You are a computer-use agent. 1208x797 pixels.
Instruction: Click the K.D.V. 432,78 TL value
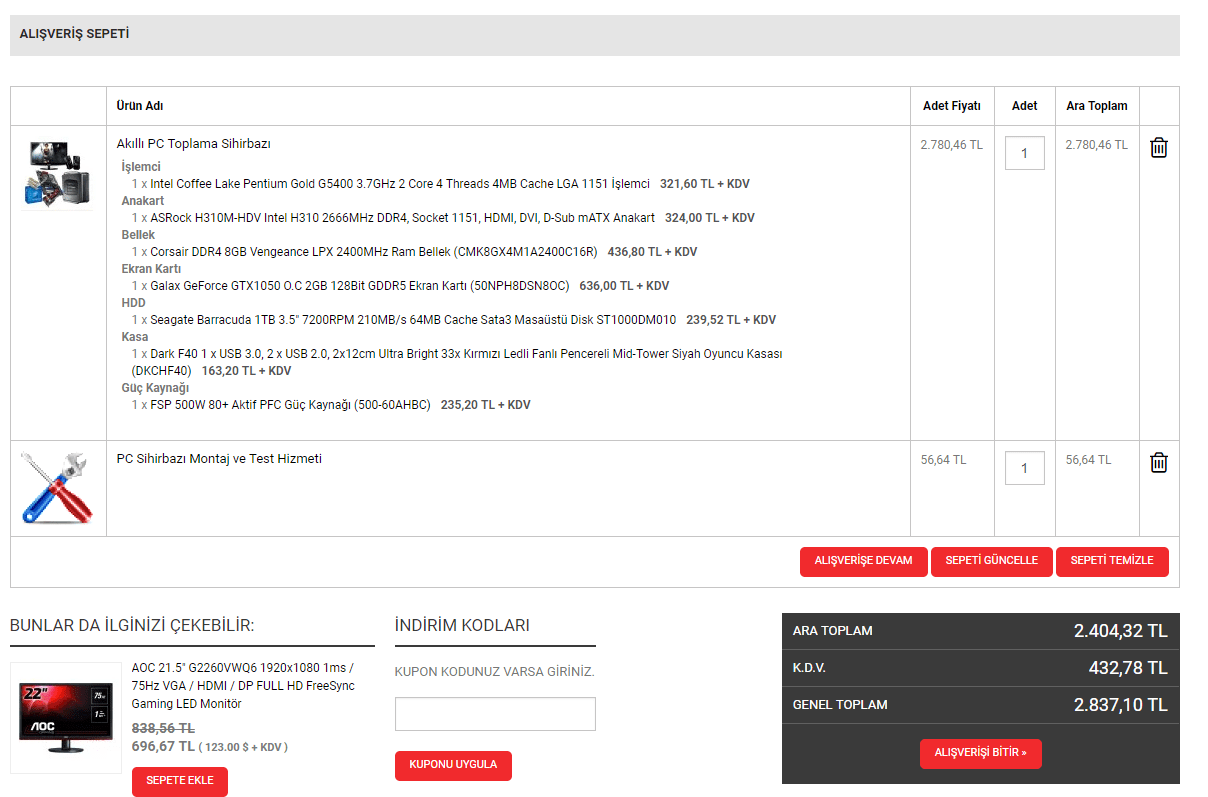point(1128,668)
